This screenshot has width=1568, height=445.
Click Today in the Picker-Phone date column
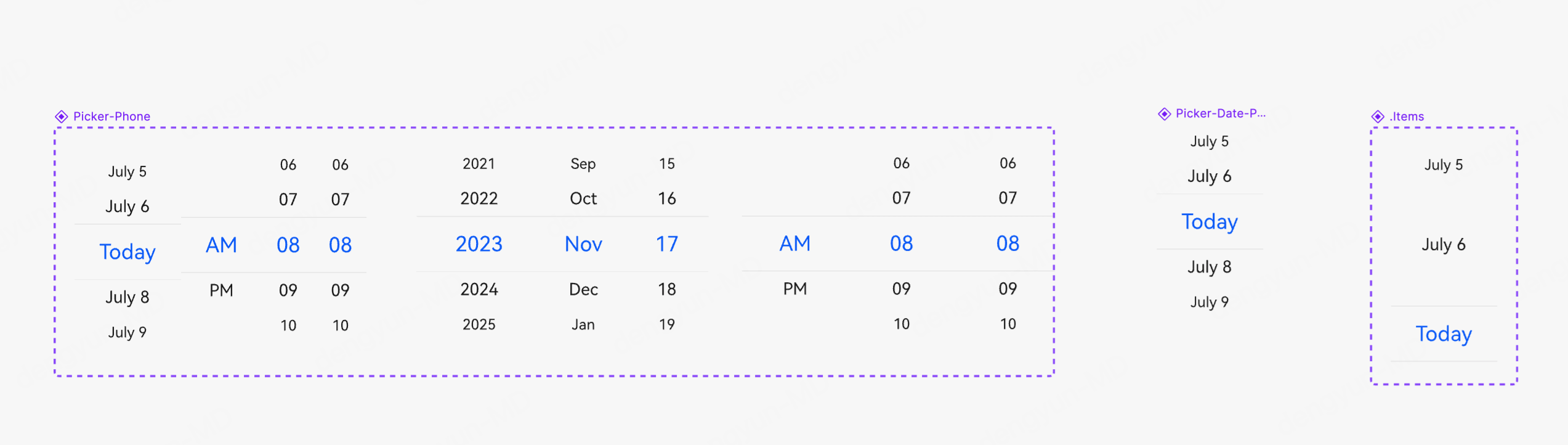click(x=127, y=252)
